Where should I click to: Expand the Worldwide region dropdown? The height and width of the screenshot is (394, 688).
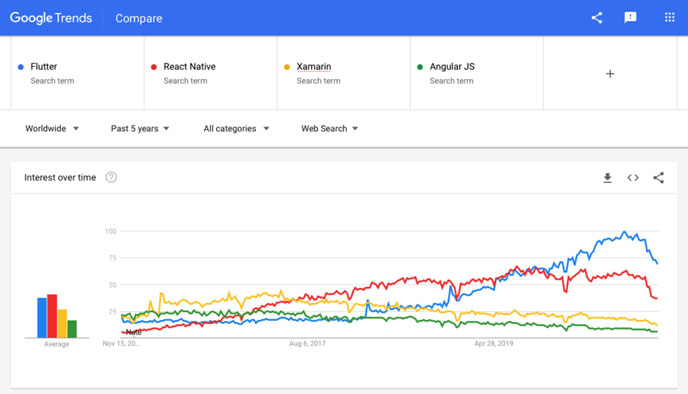(52, 129)
